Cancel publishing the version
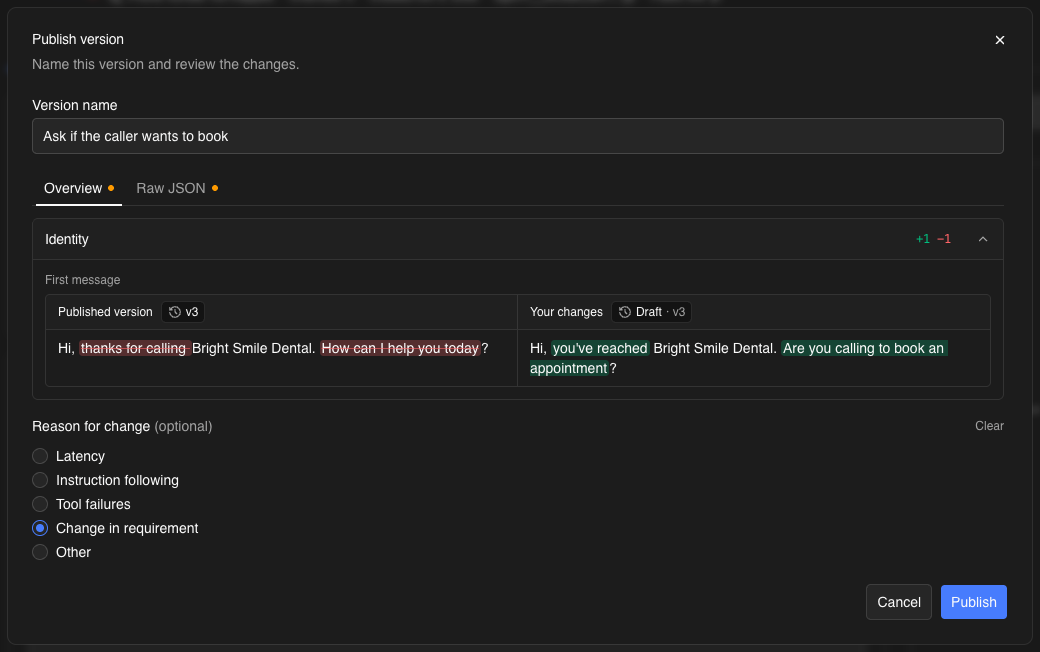The width and height of the screenshot is (1040, 652). click(x=899, y=602)
